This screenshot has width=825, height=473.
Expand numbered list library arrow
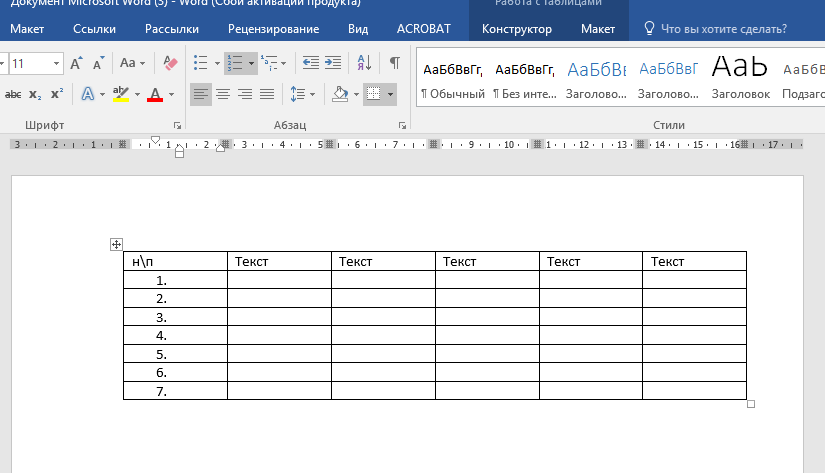[251, 64]
